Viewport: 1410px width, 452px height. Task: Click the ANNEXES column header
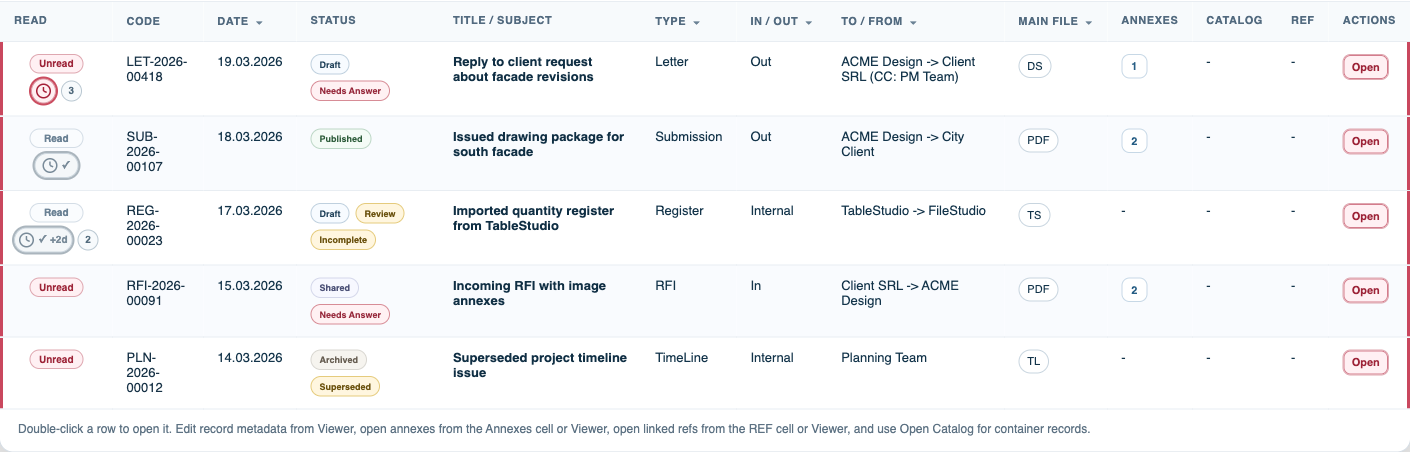tap(1150, 20)
